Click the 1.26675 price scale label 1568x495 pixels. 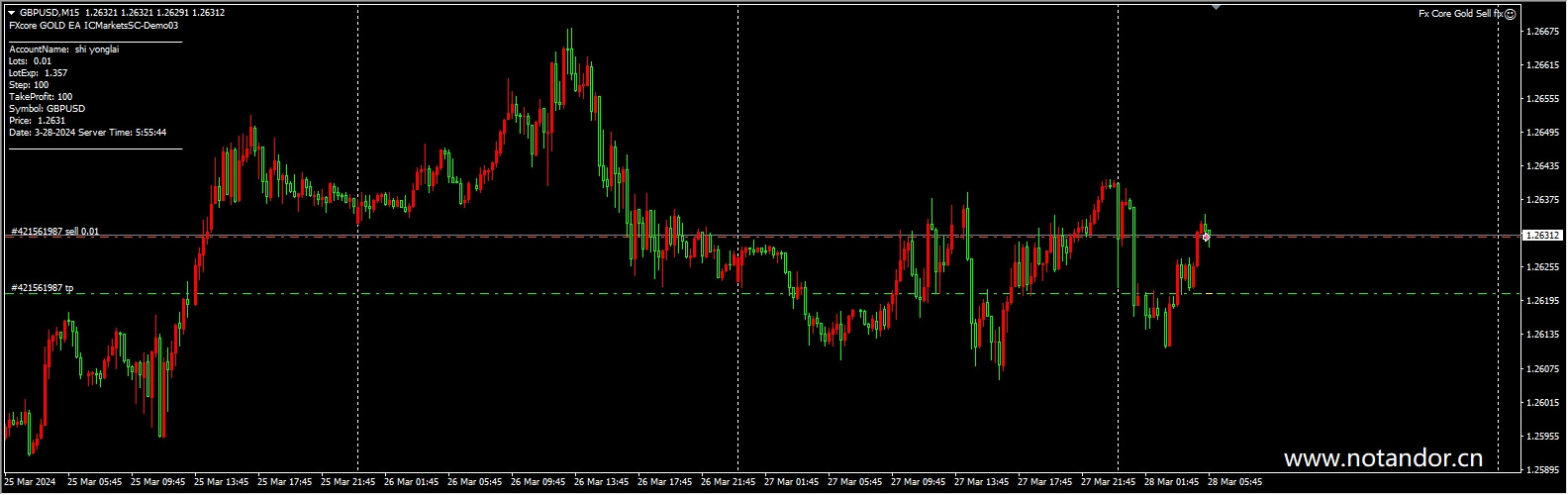click(x=1542, y=32)
